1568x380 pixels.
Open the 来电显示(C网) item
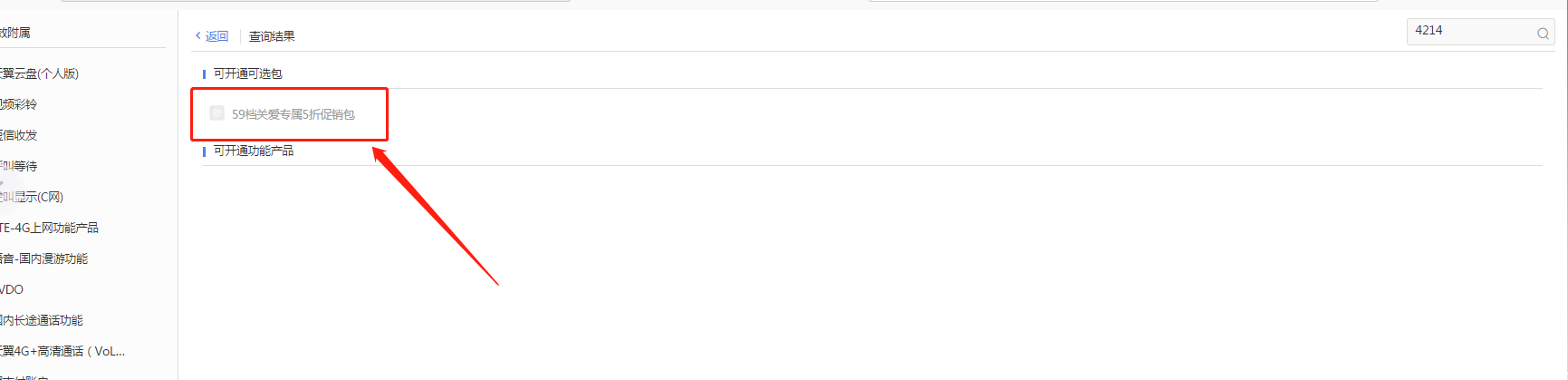[x=32, y=197]
